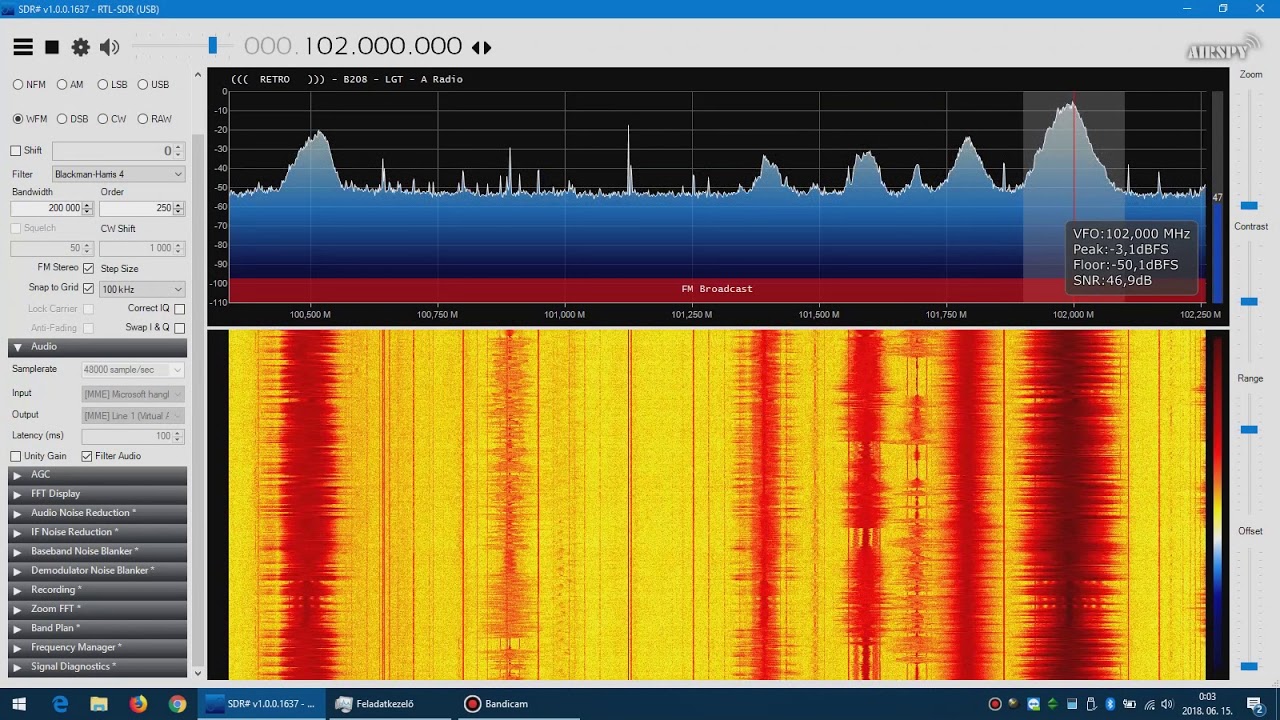Click the volume slider handle in the toolbar

click(x=212, y=46)
